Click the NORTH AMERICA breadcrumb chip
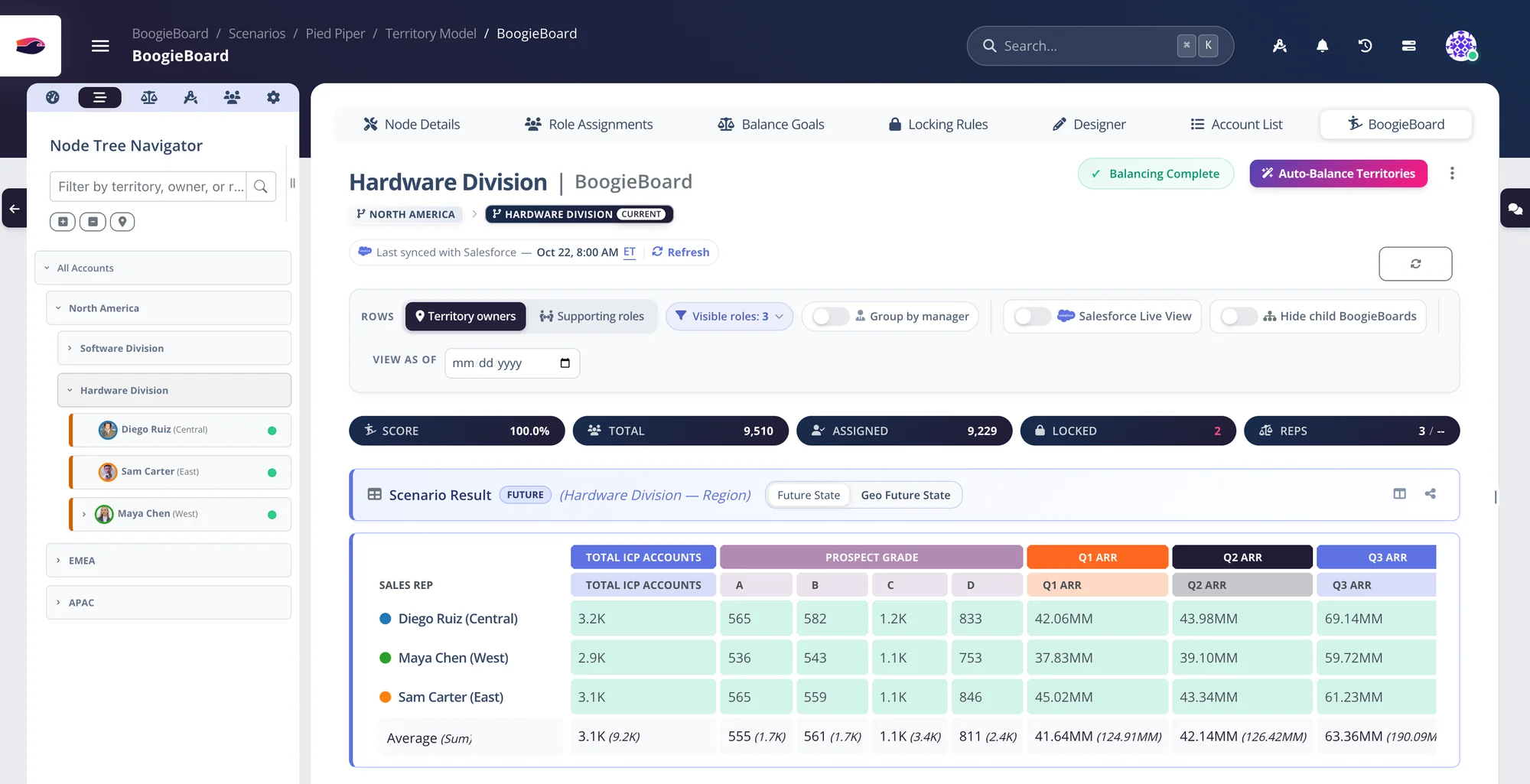 (405, 214)
